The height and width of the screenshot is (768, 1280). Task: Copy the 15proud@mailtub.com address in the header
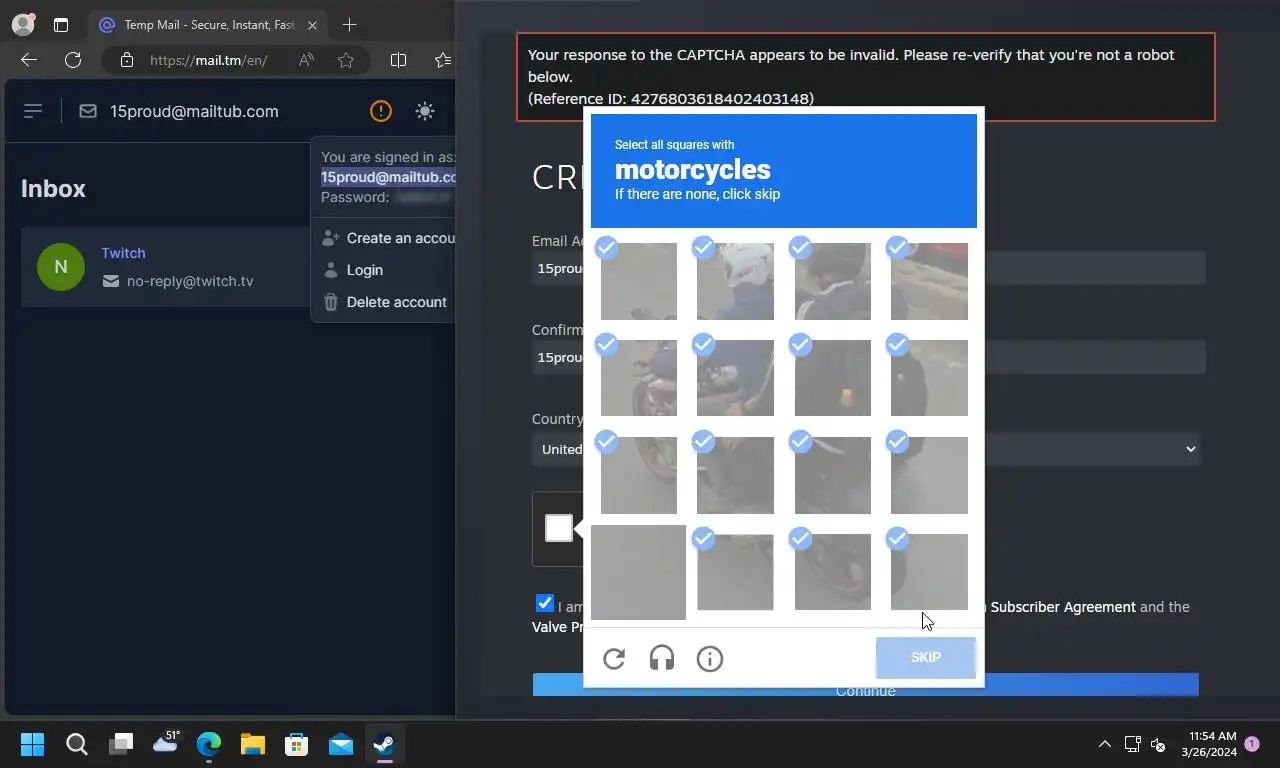click(x=194, y=111)
